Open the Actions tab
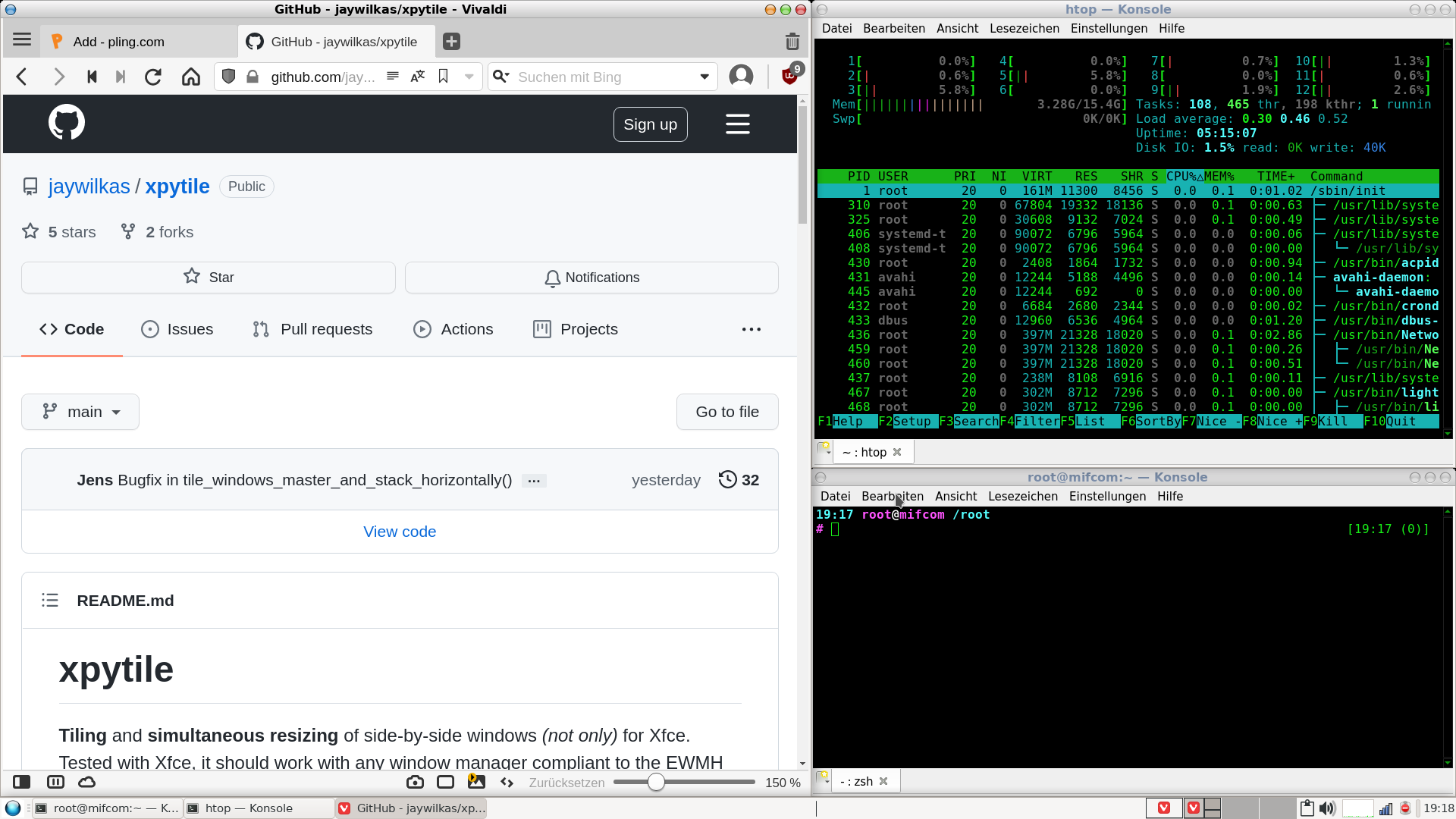The image size is (1456, 819). tap(453, 329)
